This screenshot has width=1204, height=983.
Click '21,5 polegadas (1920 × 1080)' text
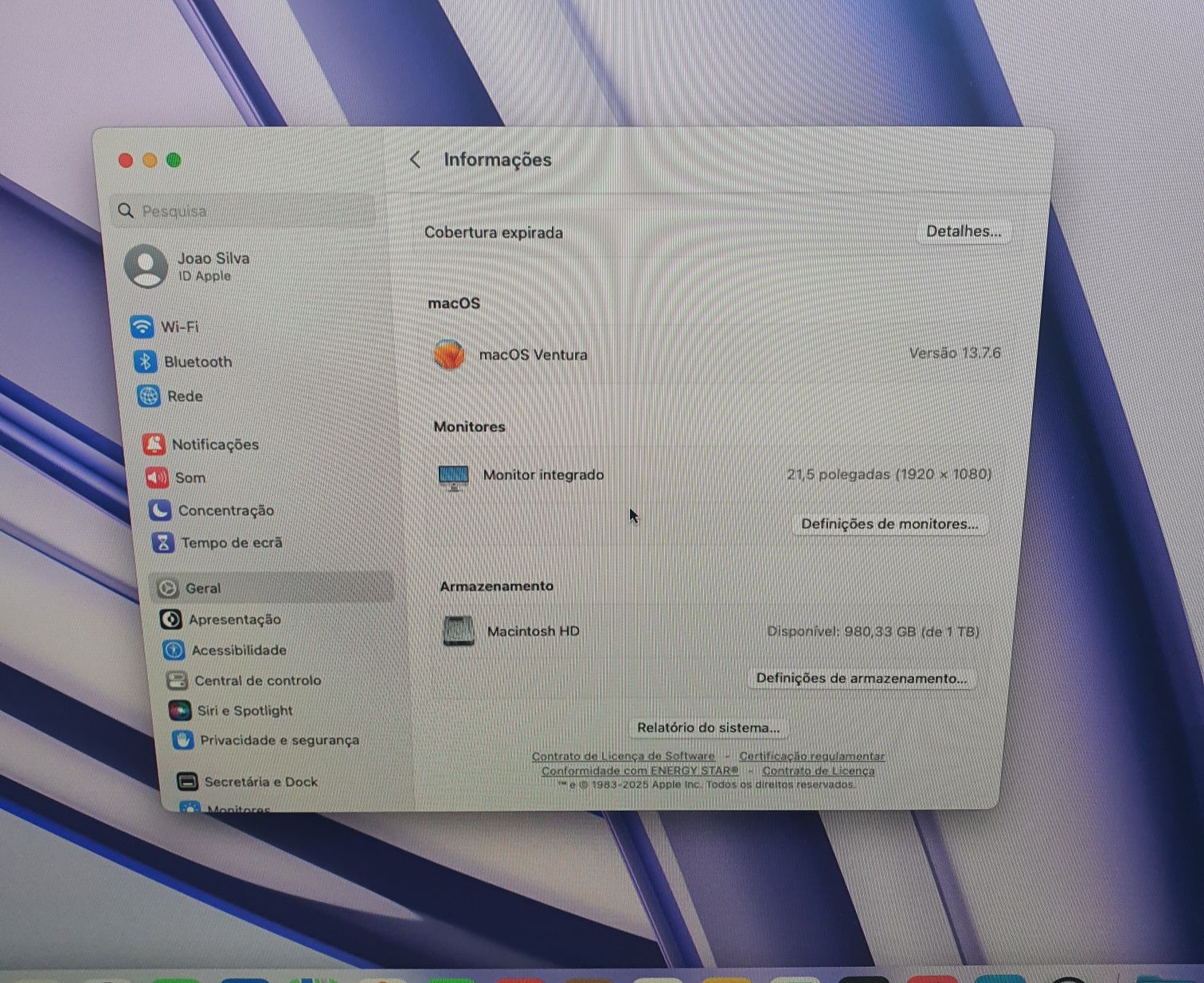889,474
